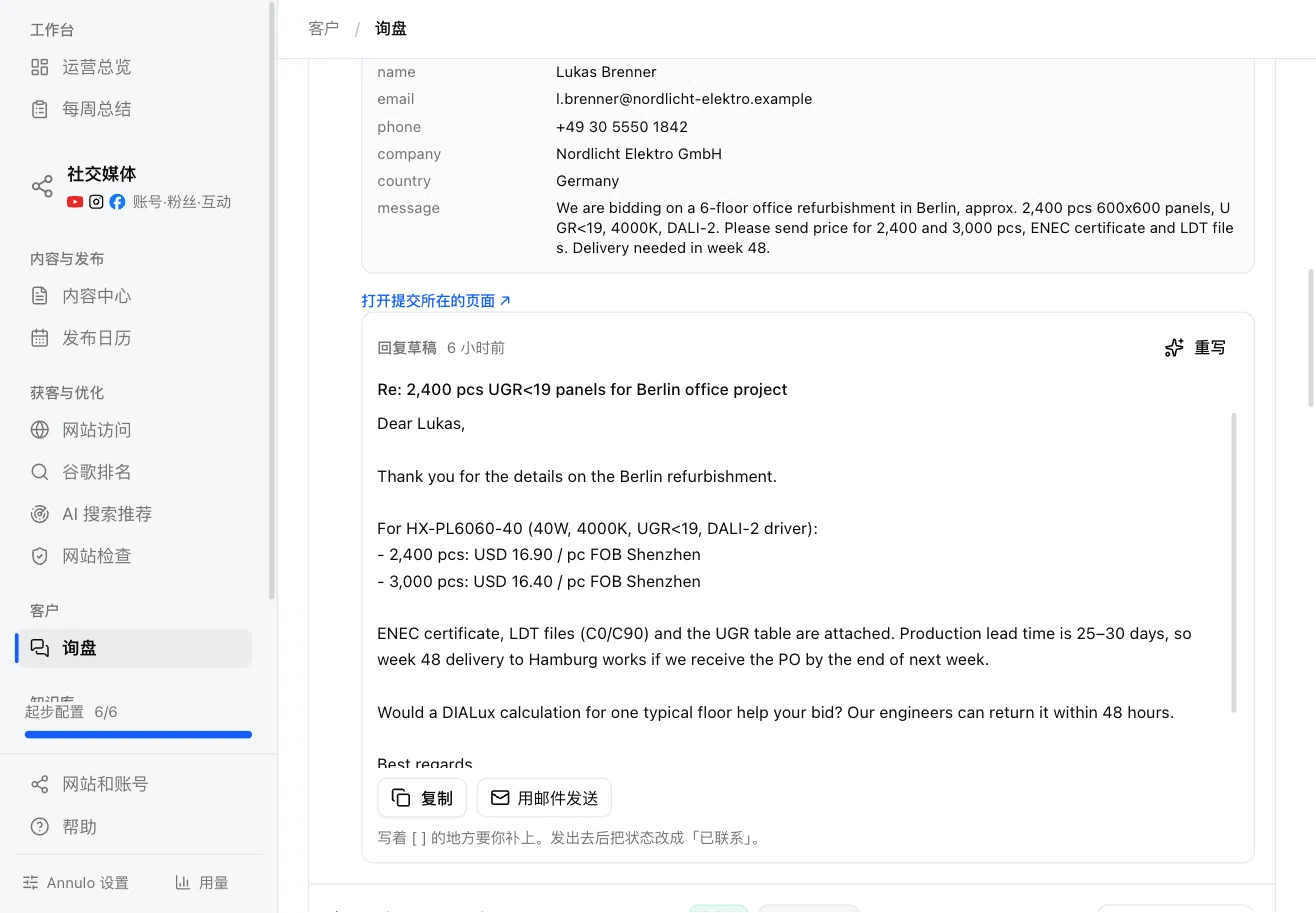This screenshot has height=913, width=1316.
Task: Open 每周总结 menu item
Action: [x=133, y=109]
